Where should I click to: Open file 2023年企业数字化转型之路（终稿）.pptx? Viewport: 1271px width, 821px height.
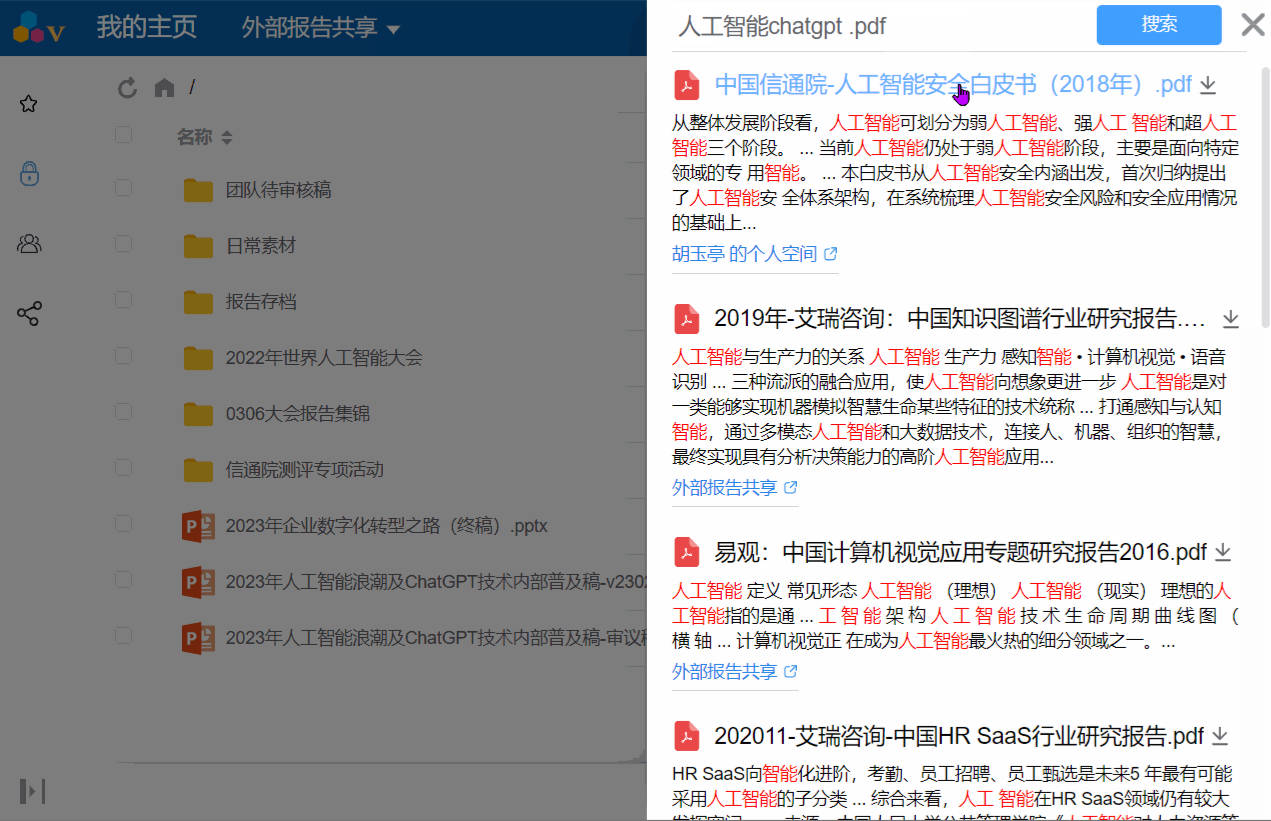[x=387, y=526]
